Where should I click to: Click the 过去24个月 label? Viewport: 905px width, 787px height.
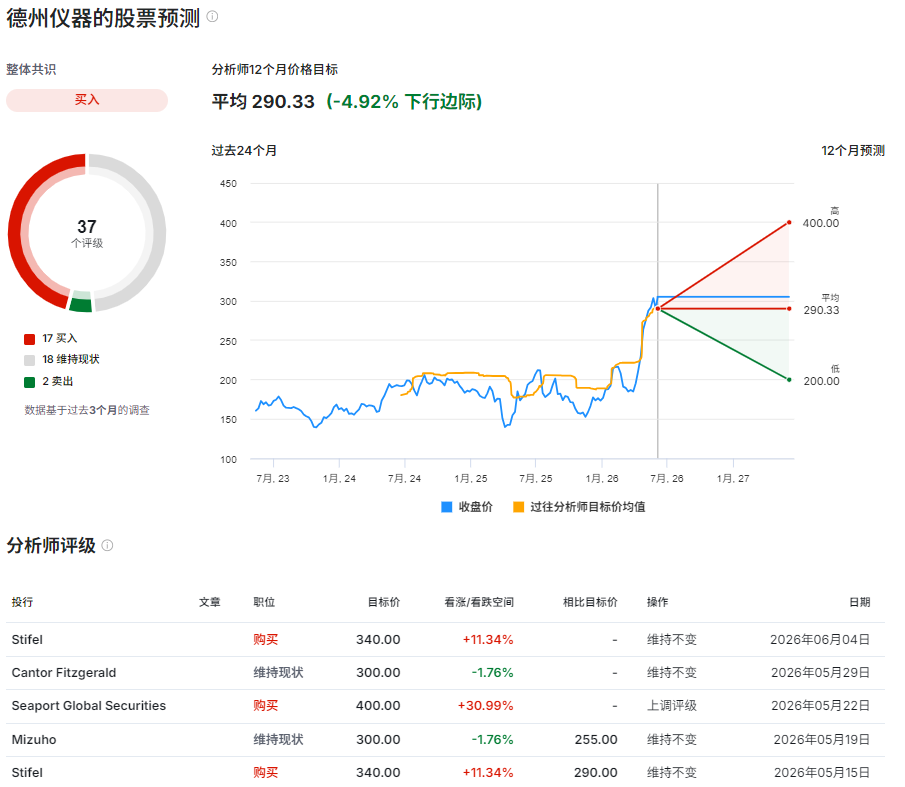point(244,151)
